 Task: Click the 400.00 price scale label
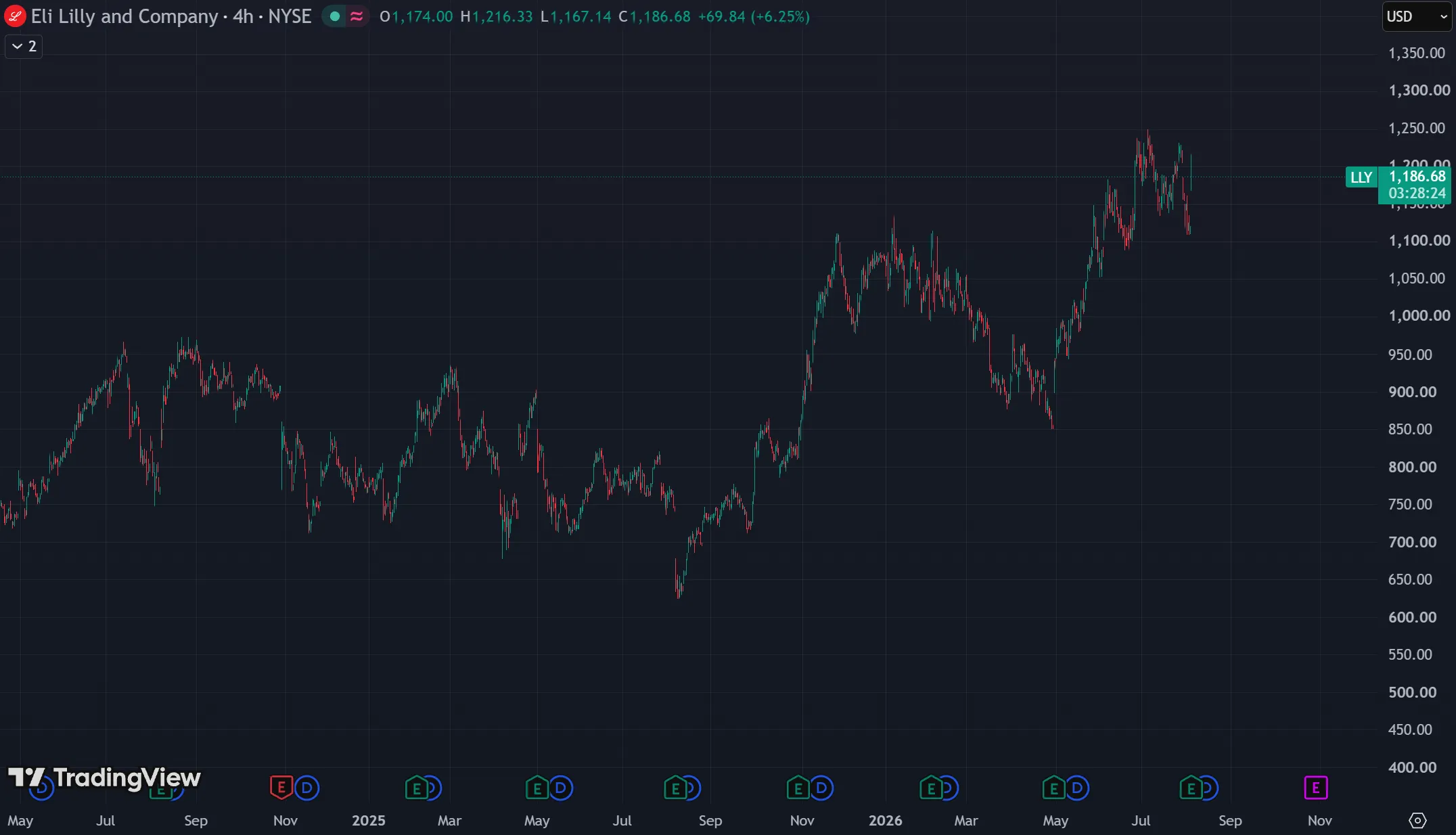[x=1412, y=767]
